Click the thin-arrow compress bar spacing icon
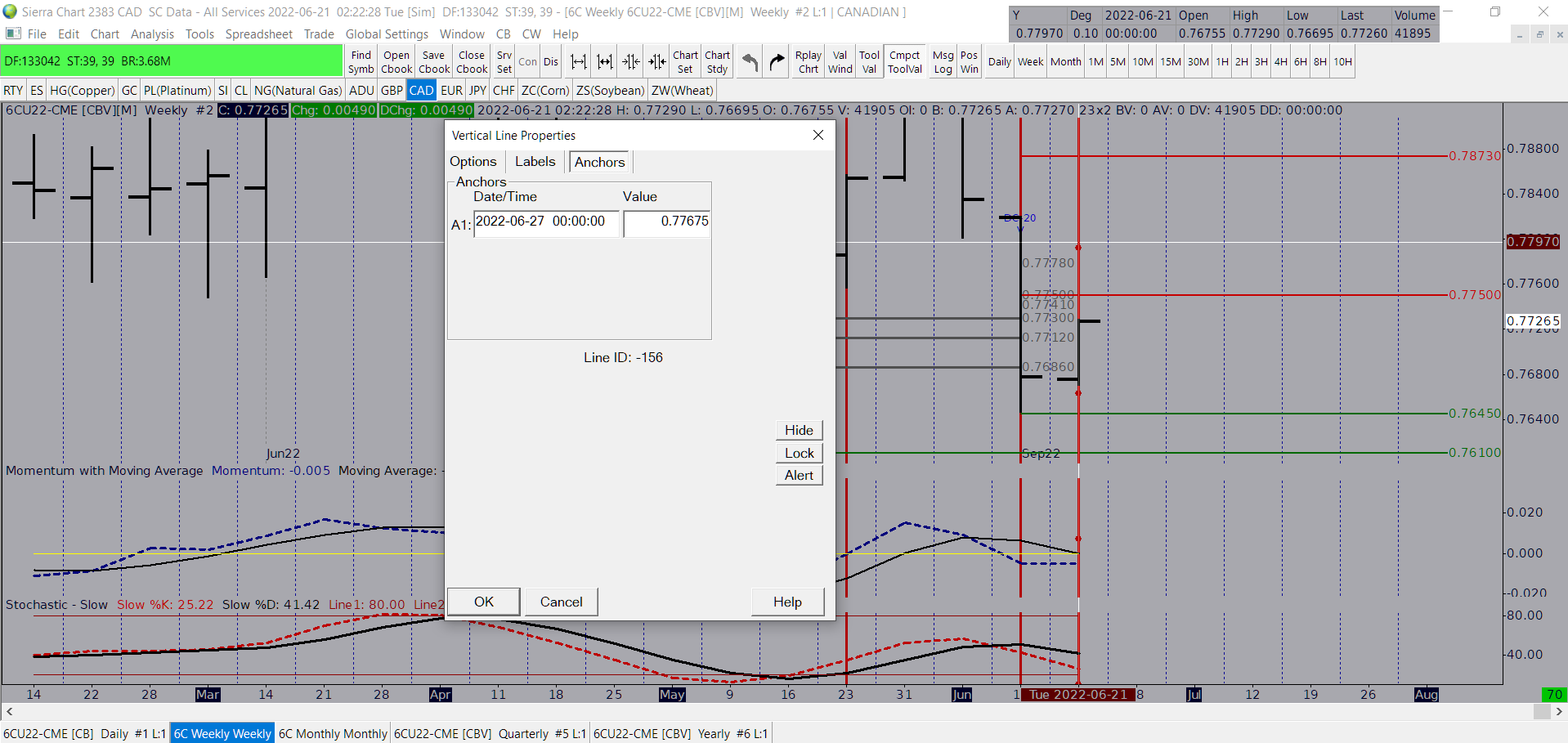The height and width of the screenshot is (743, 1568). click(x=631, y=62)
